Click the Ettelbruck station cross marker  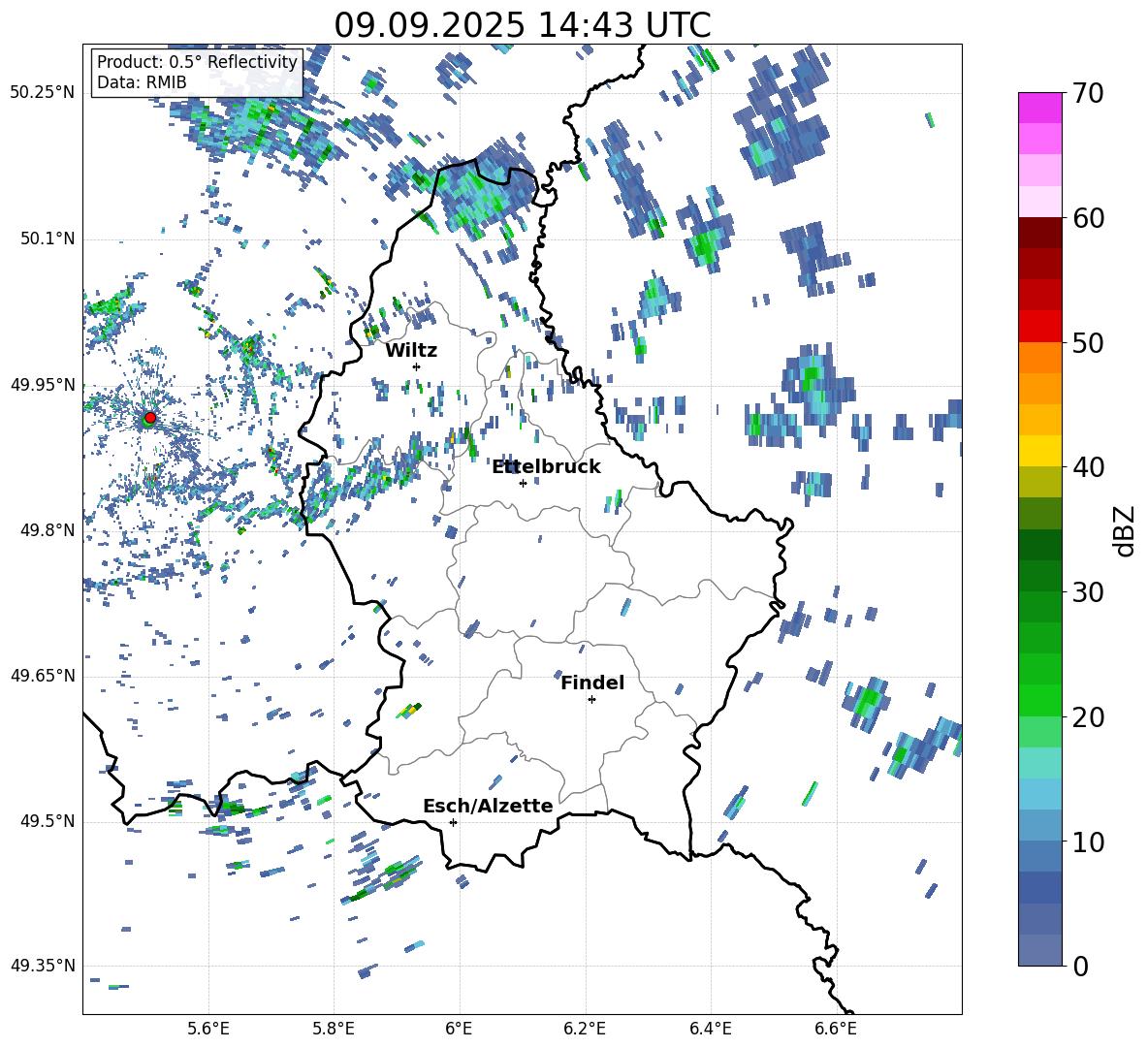click(523, 483)
